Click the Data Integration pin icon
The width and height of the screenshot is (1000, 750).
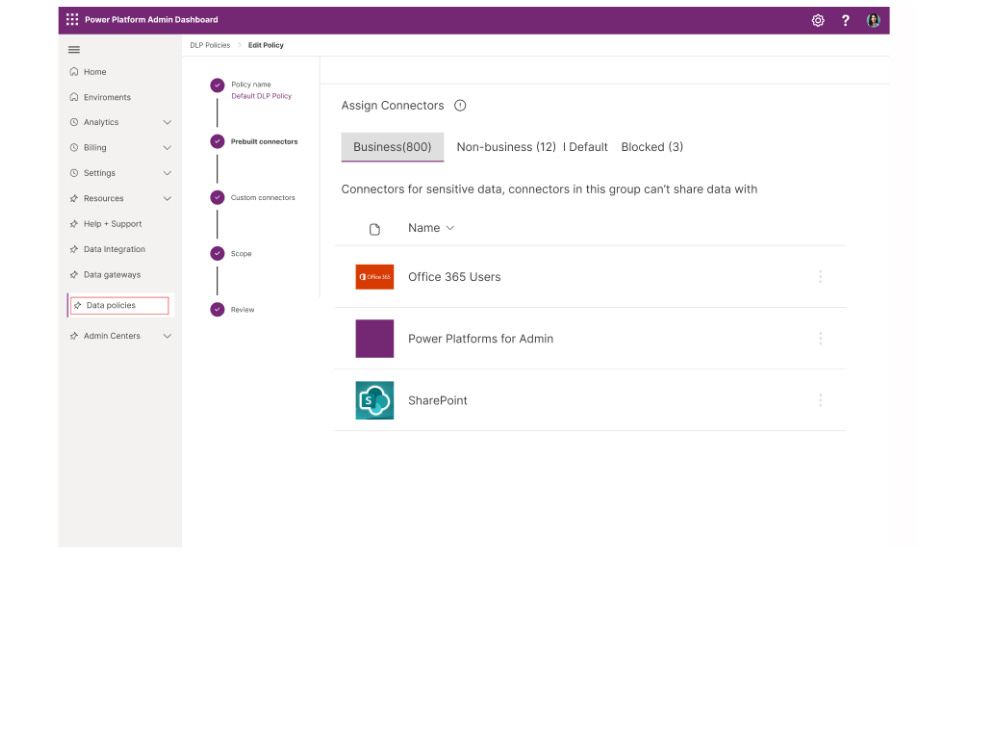74,249
